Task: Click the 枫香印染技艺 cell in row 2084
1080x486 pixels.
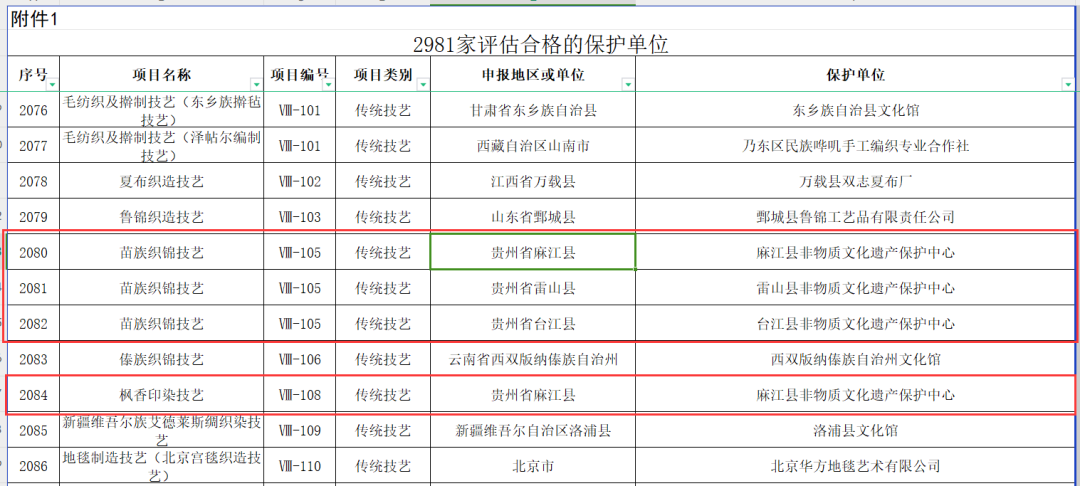Action: (162, 395)
